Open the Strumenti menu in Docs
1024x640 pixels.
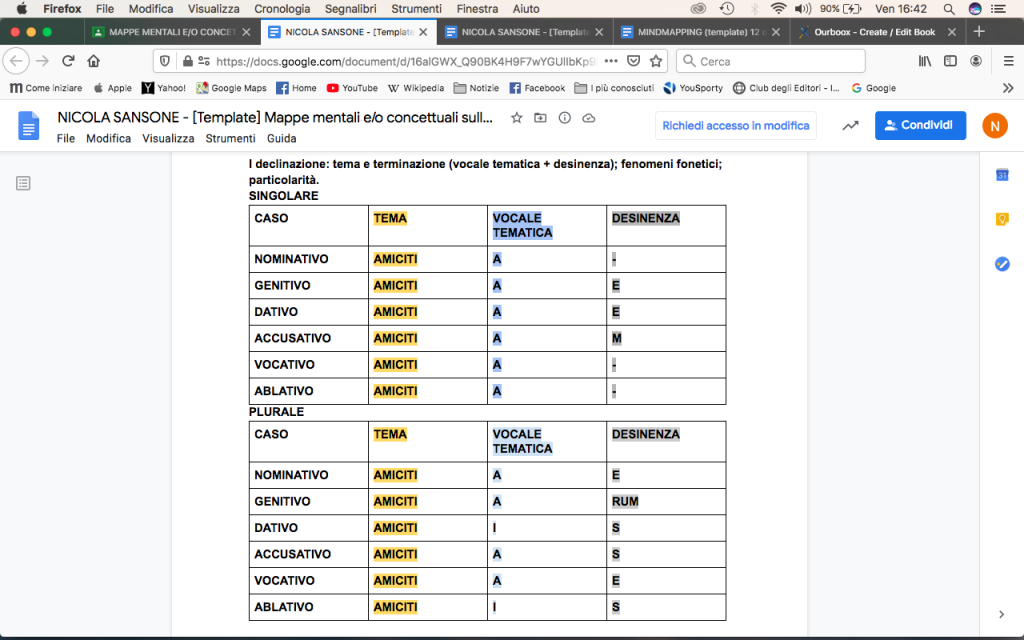(x=230, y=139)
